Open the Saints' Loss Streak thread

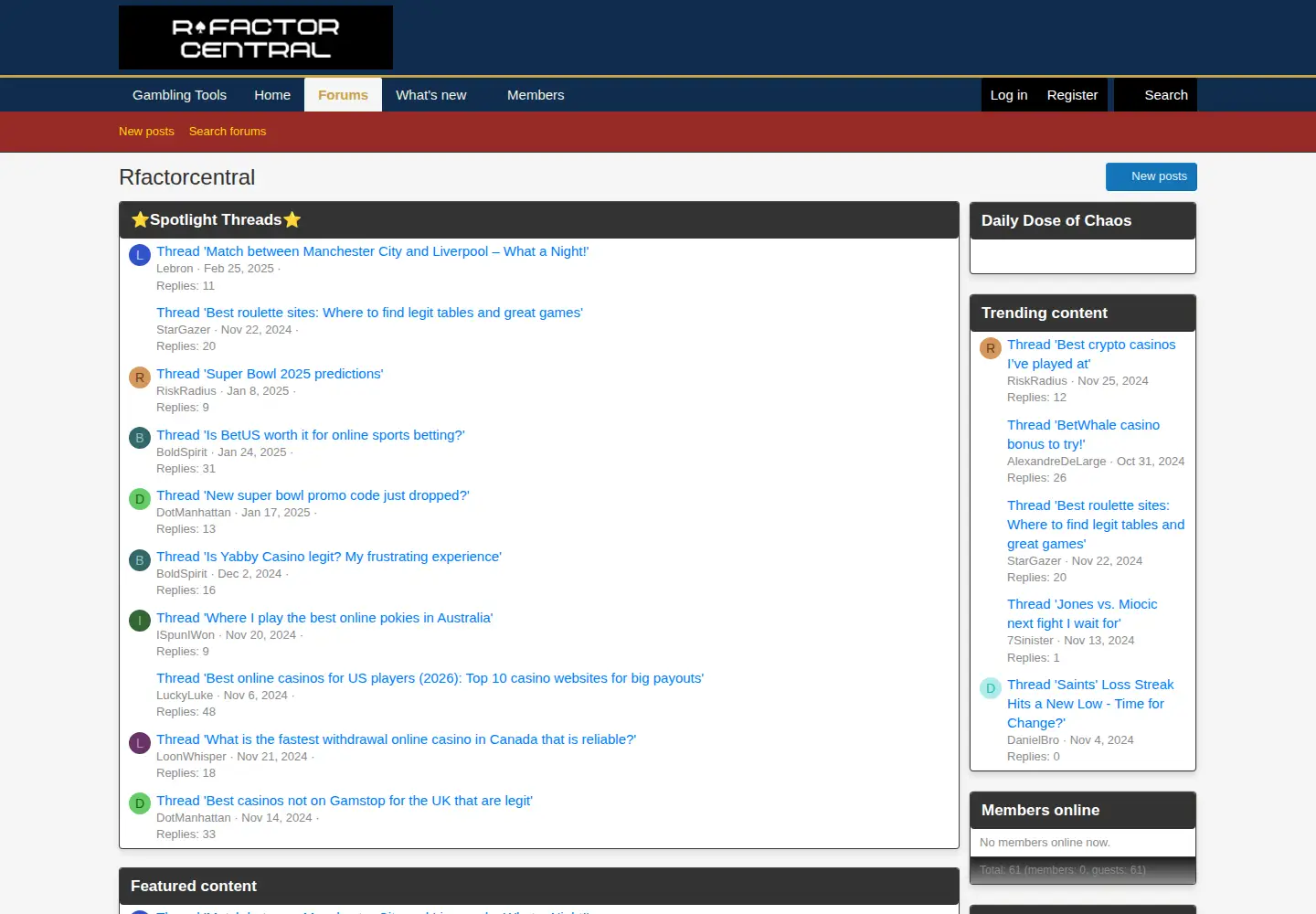[x=1090, y=704]
